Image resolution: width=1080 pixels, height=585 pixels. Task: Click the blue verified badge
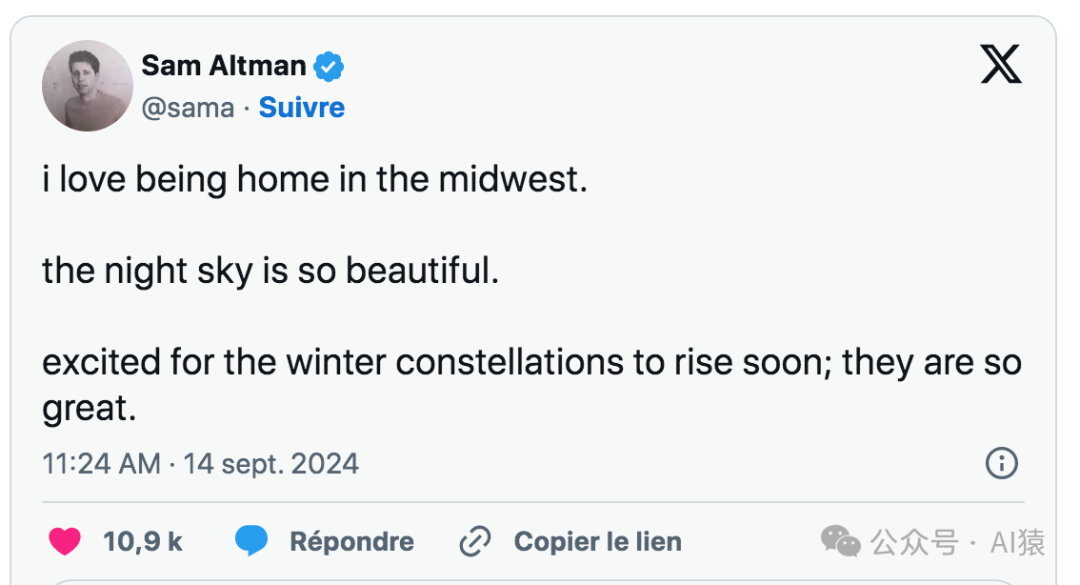329,67
